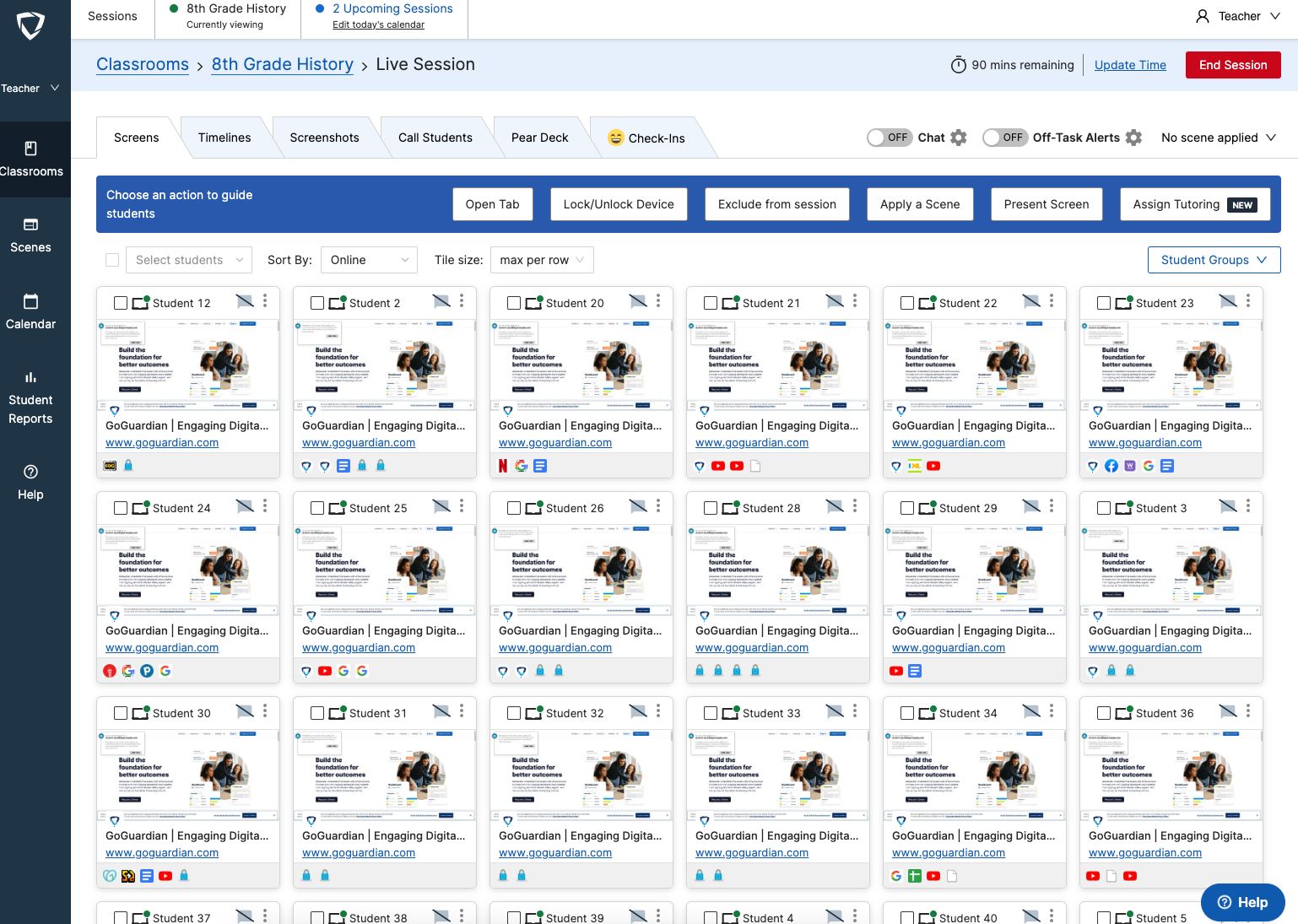Viewport: 1298px width, 924px height.
Task: Click the screen-off icon on Student 30
Action: tap(245, 711)
